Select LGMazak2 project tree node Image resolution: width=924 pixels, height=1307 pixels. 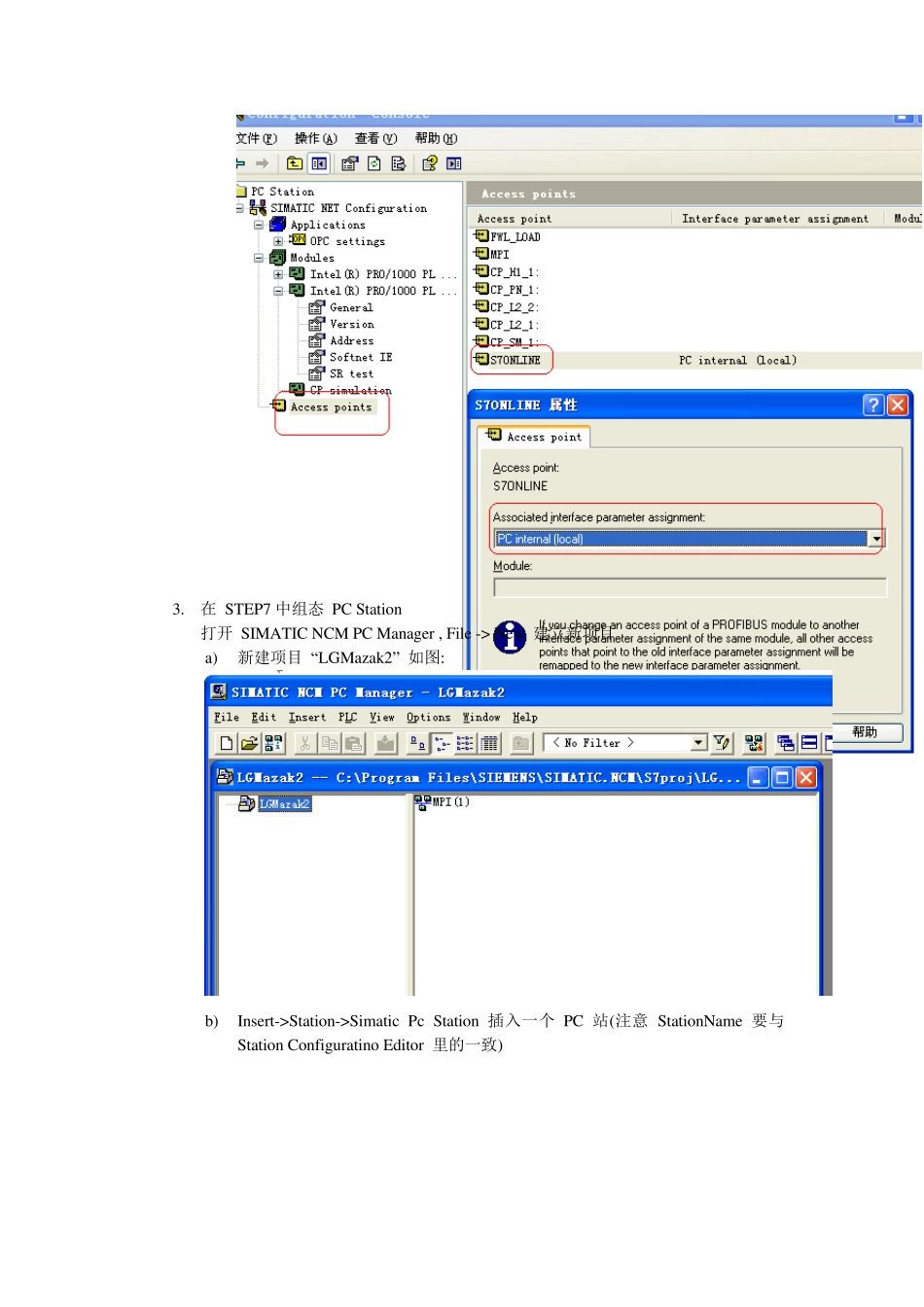click(x=285, y=804)
